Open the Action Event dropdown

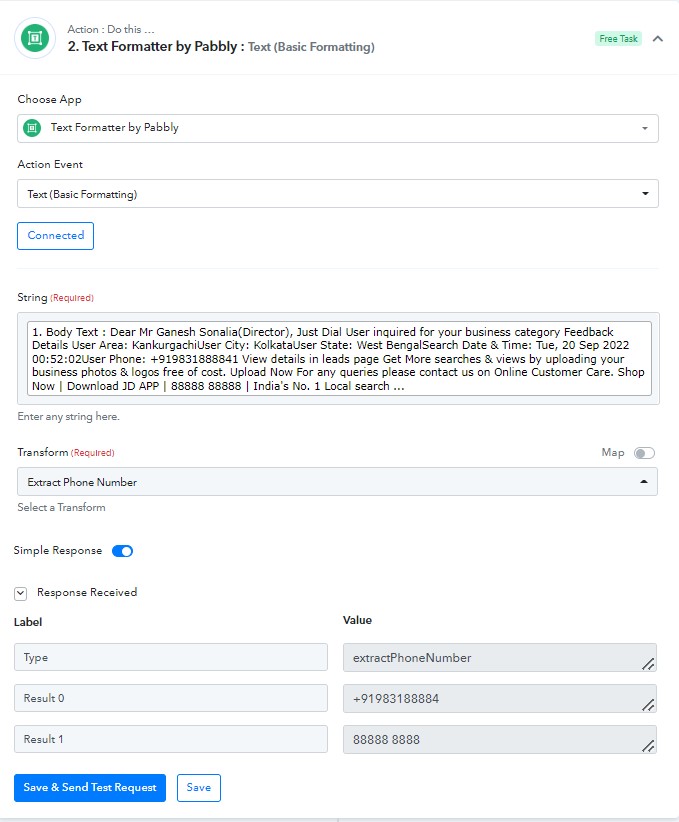338,193
